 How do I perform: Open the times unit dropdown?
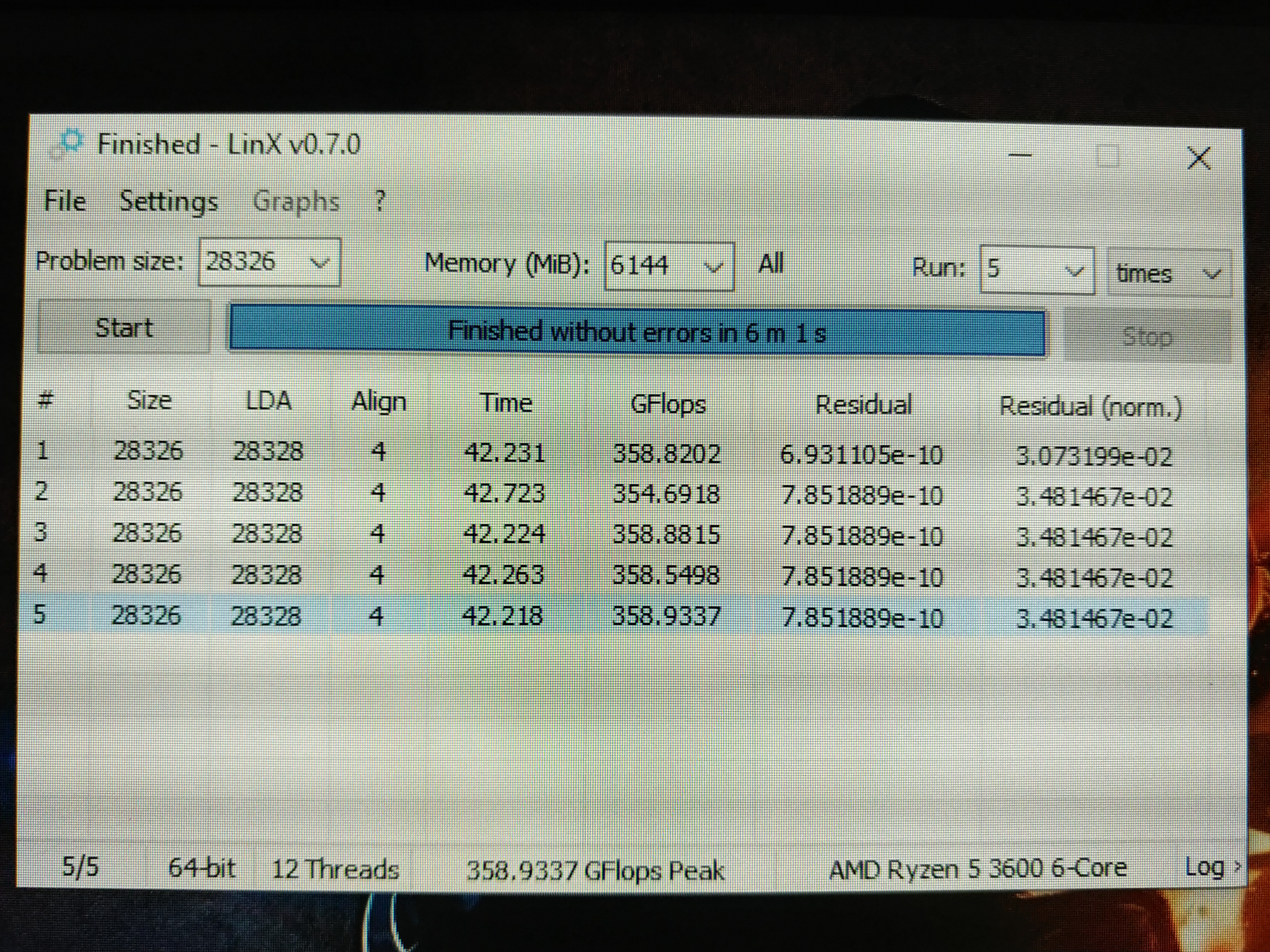[x=1211, y=274]
